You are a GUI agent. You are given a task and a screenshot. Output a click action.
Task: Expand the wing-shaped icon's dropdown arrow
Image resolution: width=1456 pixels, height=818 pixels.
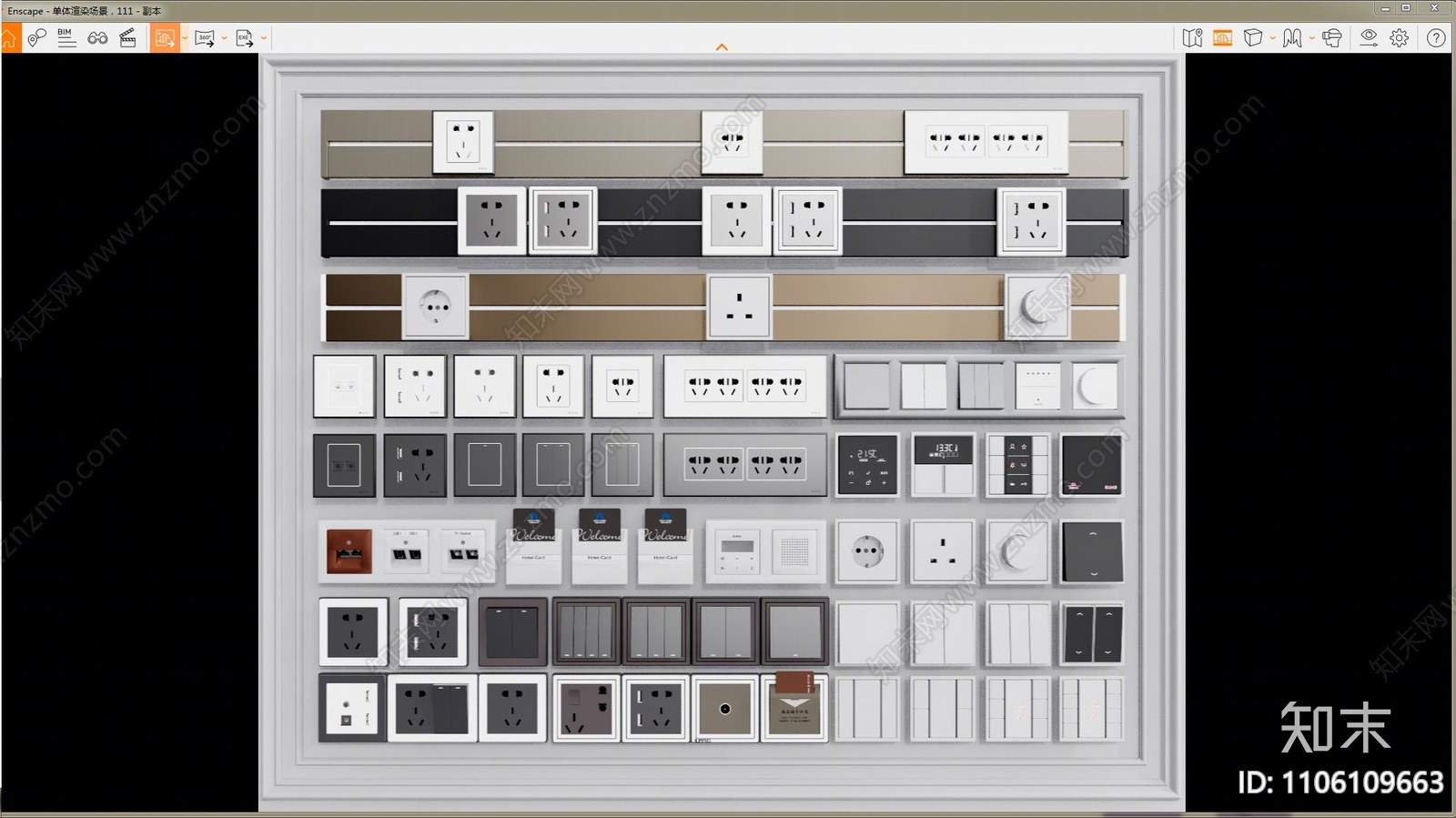pos(1311,38)
